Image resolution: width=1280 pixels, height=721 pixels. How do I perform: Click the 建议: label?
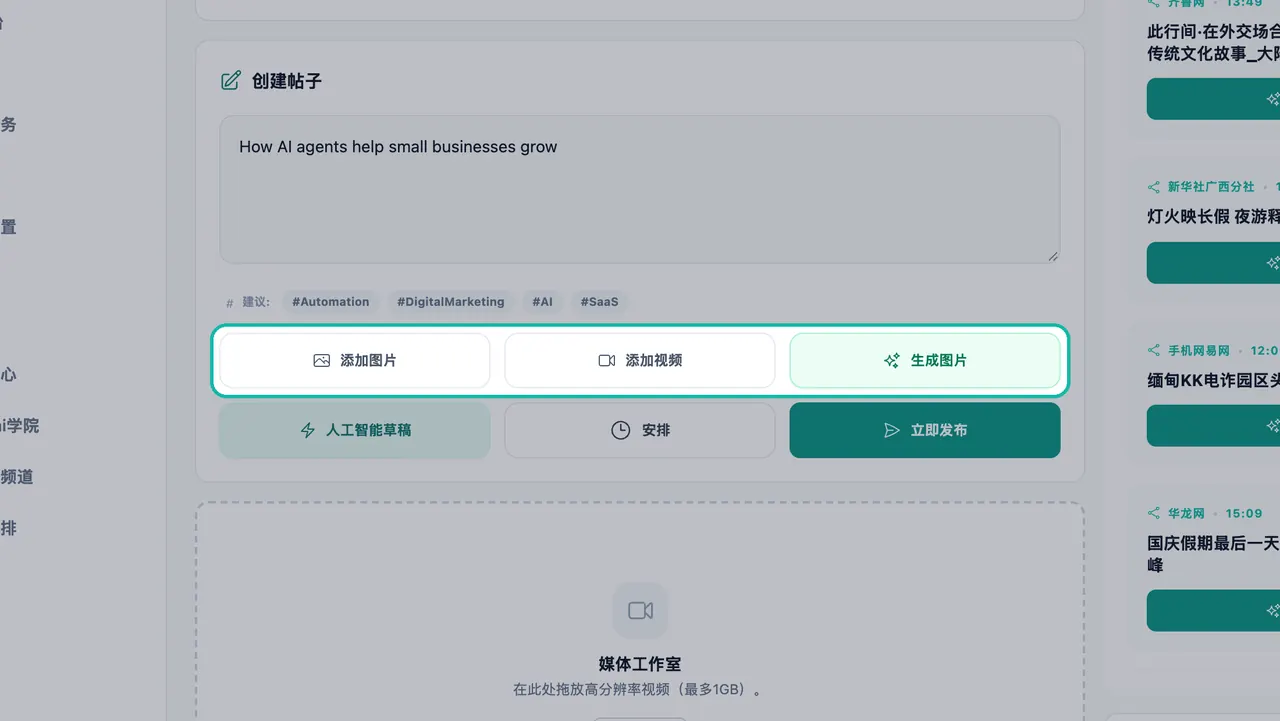(x=256, y=302)
